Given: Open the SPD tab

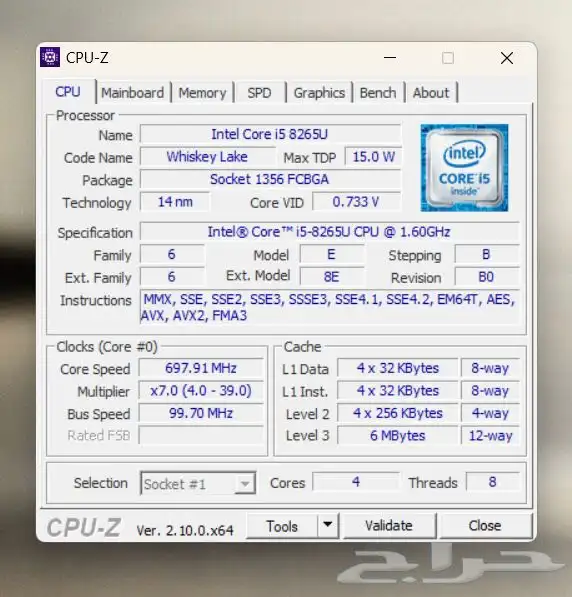Looking at the screenshot, I should tap(259, 93).
